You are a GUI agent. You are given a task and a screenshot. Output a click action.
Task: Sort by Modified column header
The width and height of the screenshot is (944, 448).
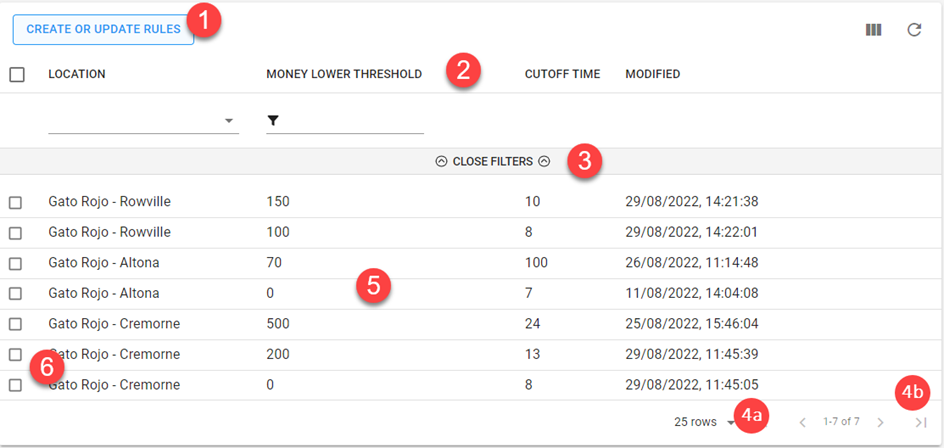coord(653,74)
